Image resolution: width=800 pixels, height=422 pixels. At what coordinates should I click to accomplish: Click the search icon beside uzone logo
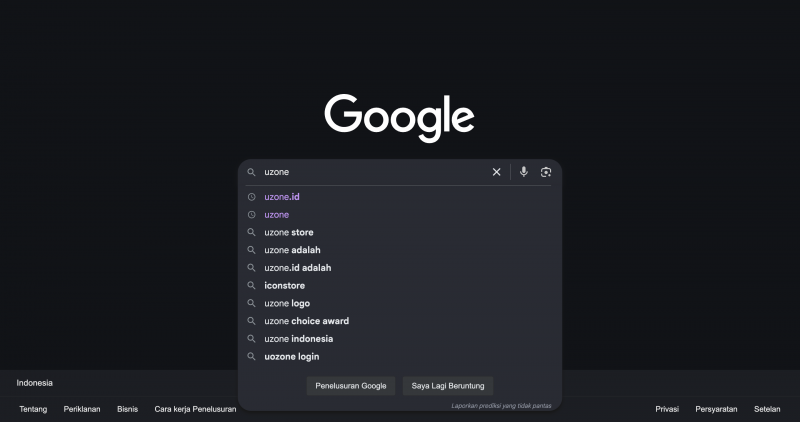pyautogui.click(x=252, y=303)
